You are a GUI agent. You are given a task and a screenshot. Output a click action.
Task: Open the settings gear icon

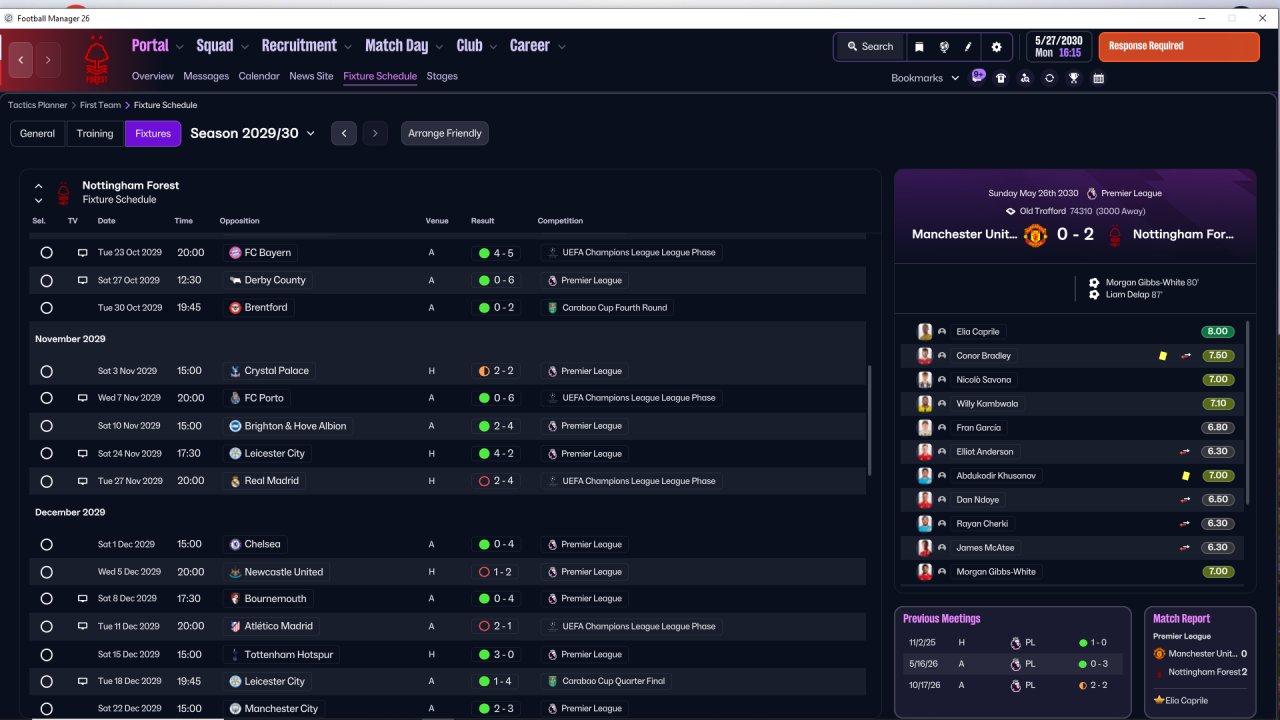(x=996, y=47)
